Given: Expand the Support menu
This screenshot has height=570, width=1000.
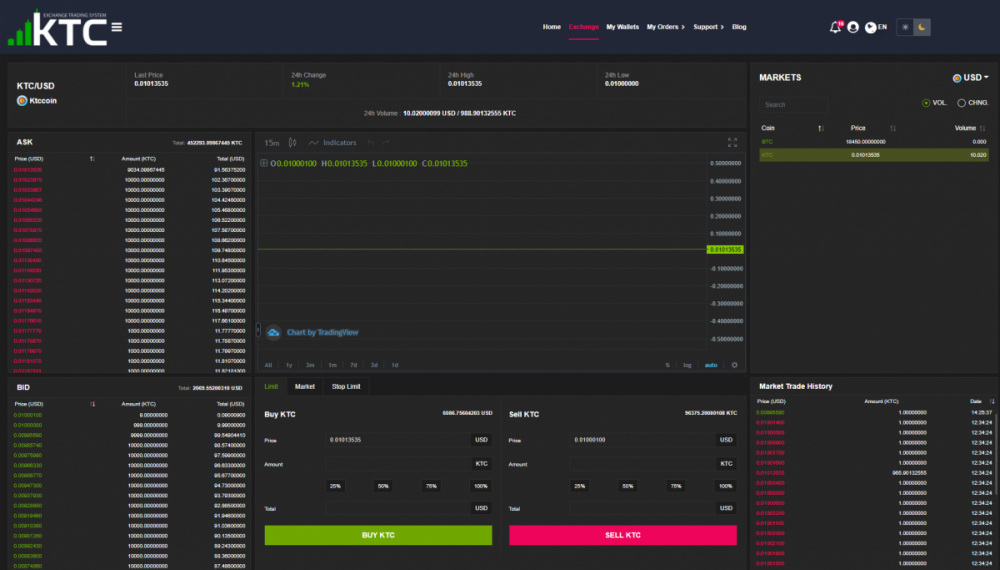Looking at the screenshot, I should click(708, 27).
